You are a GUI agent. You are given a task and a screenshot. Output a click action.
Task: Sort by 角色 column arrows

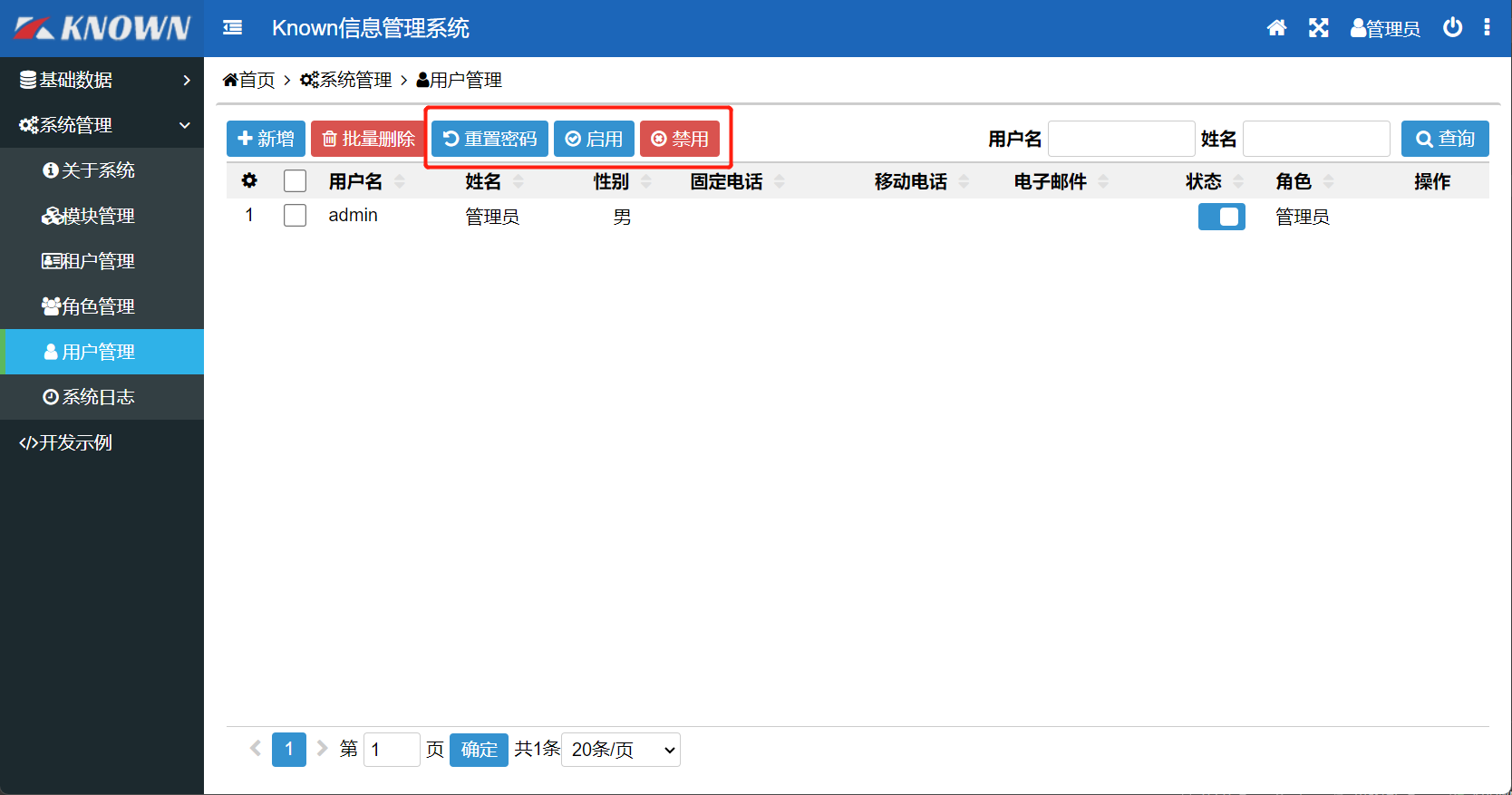[x=1328, y=181]
